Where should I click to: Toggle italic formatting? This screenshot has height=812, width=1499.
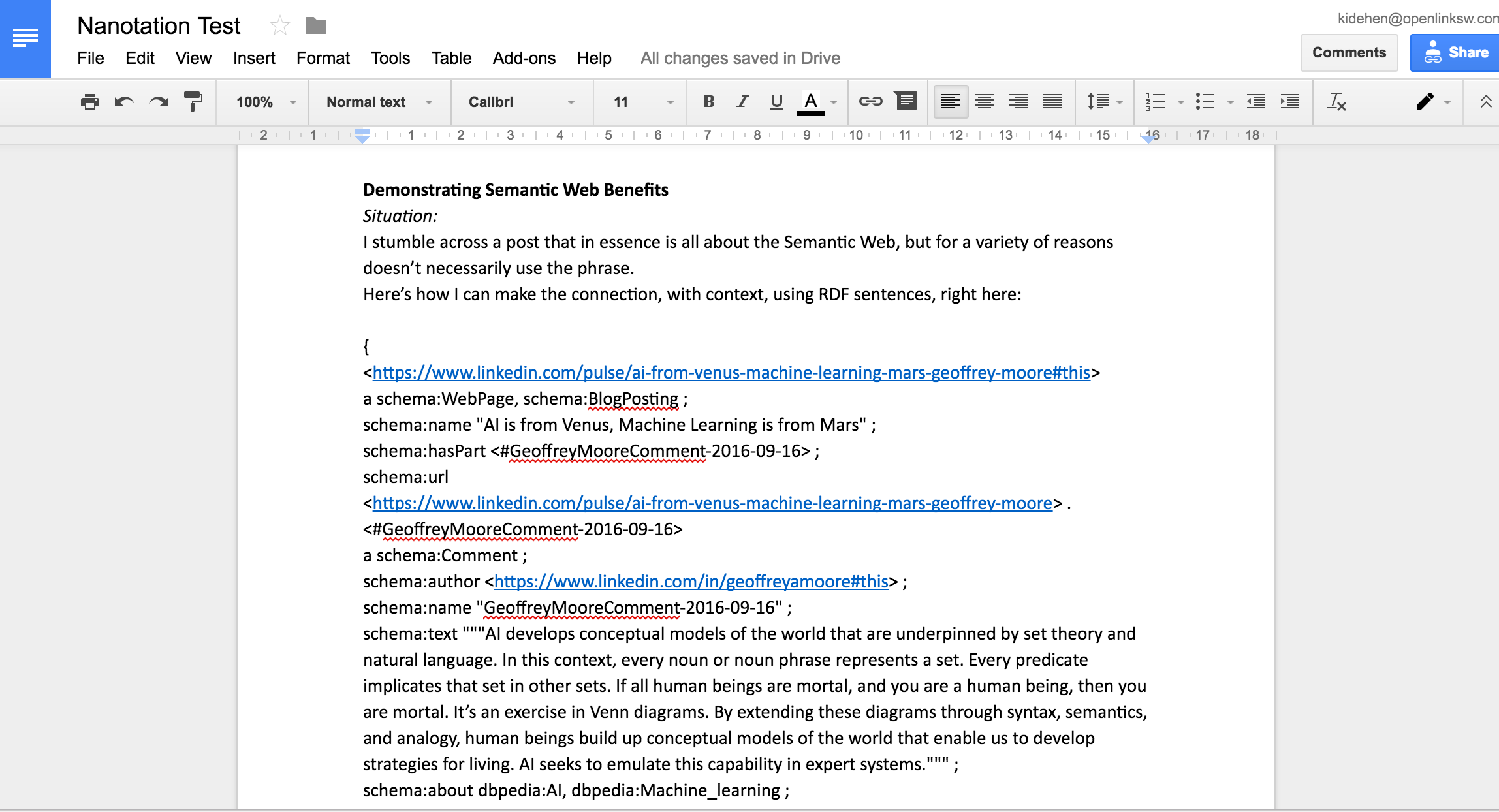(742, 102)
